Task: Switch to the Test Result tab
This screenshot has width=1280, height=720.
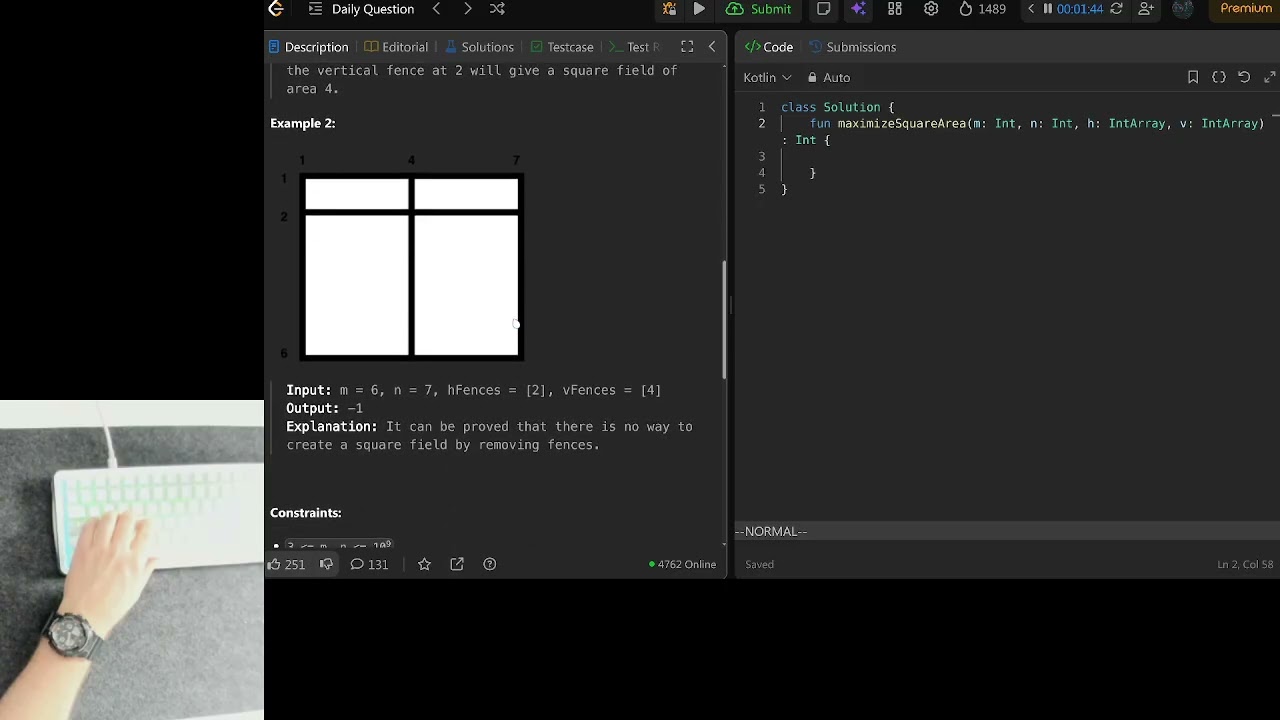Action: [635, 47]
